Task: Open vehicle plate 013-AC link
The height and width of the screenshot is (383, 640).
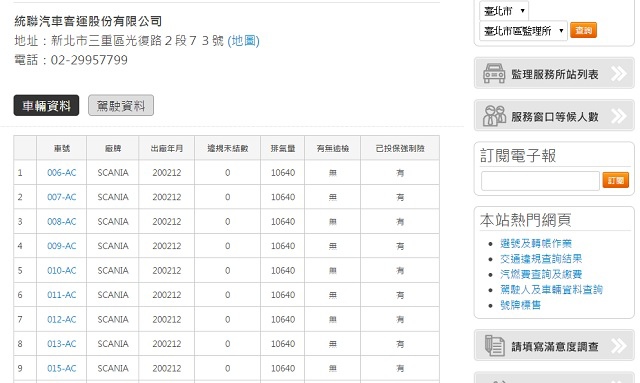Action: click(62, 344)
